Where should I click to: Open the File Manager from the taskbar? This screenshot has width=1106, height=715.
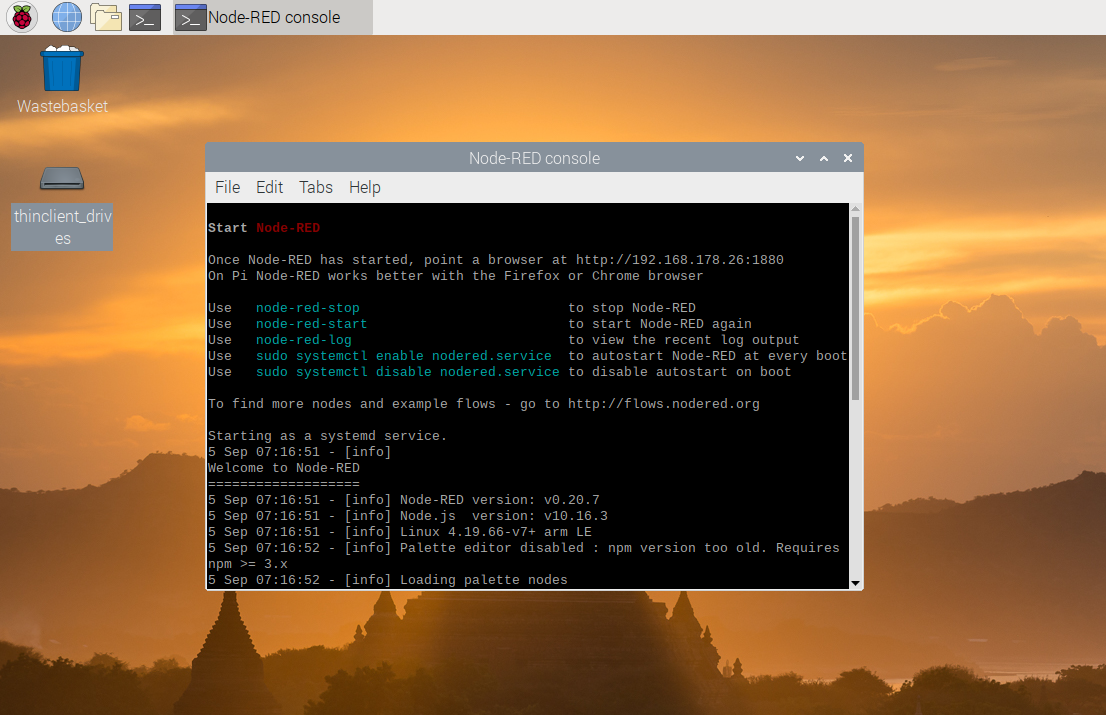(106, 17)
